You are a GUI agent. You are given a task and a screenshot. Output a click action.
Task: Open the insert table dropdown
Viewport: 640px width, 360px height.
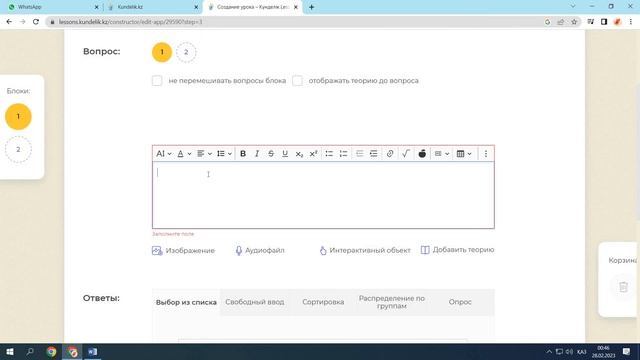pyautogui.click(x=464, y=154)
